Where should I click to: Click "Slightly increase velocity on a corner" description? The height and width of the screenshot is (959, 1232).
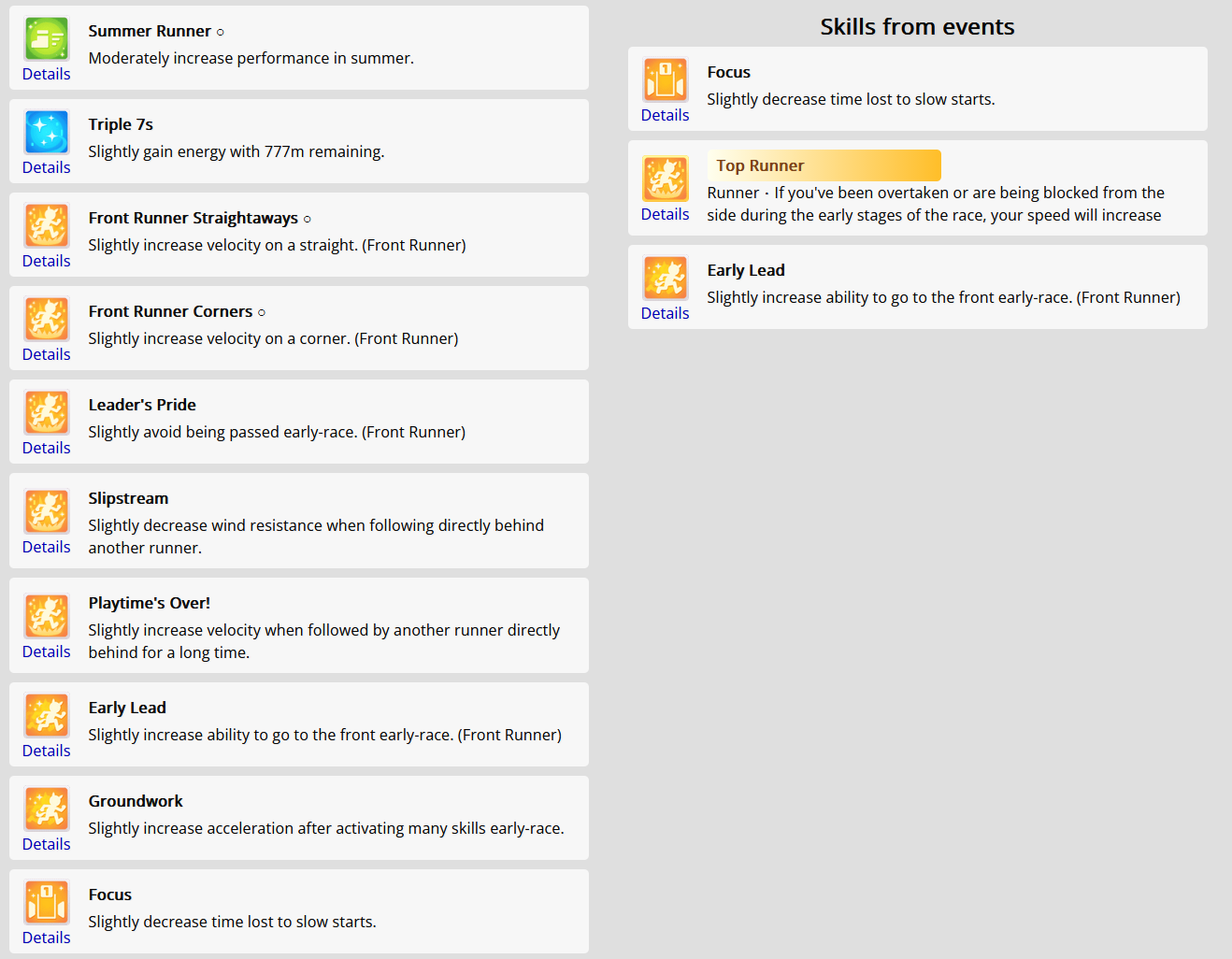pyautogui.click(x=274, y=338)
